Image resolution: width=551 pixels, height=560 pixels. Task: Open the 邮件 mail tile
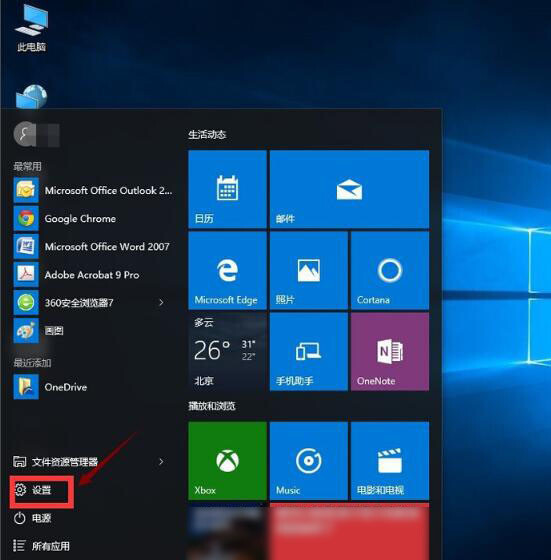(349, 189)
